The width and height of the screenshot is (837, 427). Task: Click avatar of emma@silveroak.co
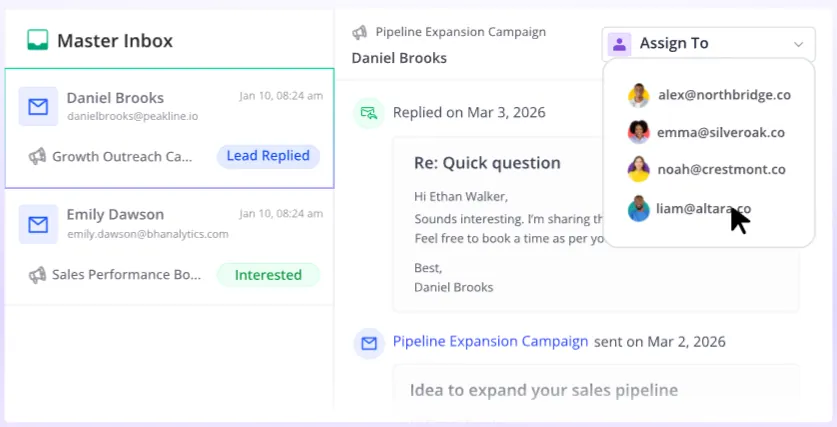(638, 132)
